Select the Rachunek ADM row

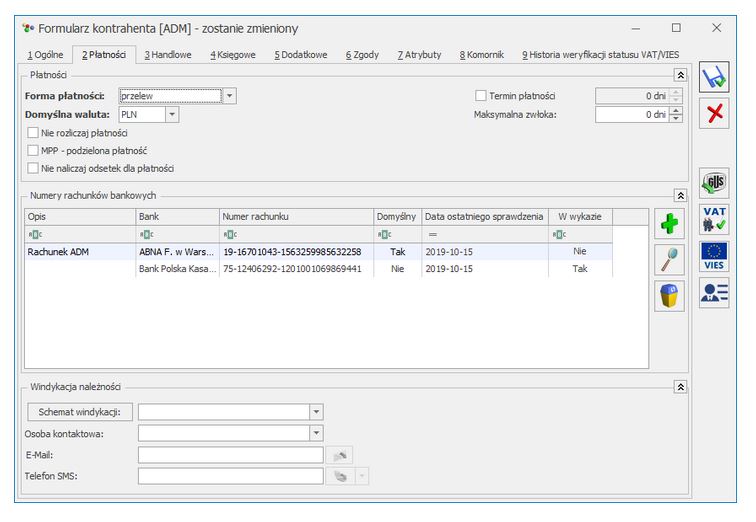point(319,252)
